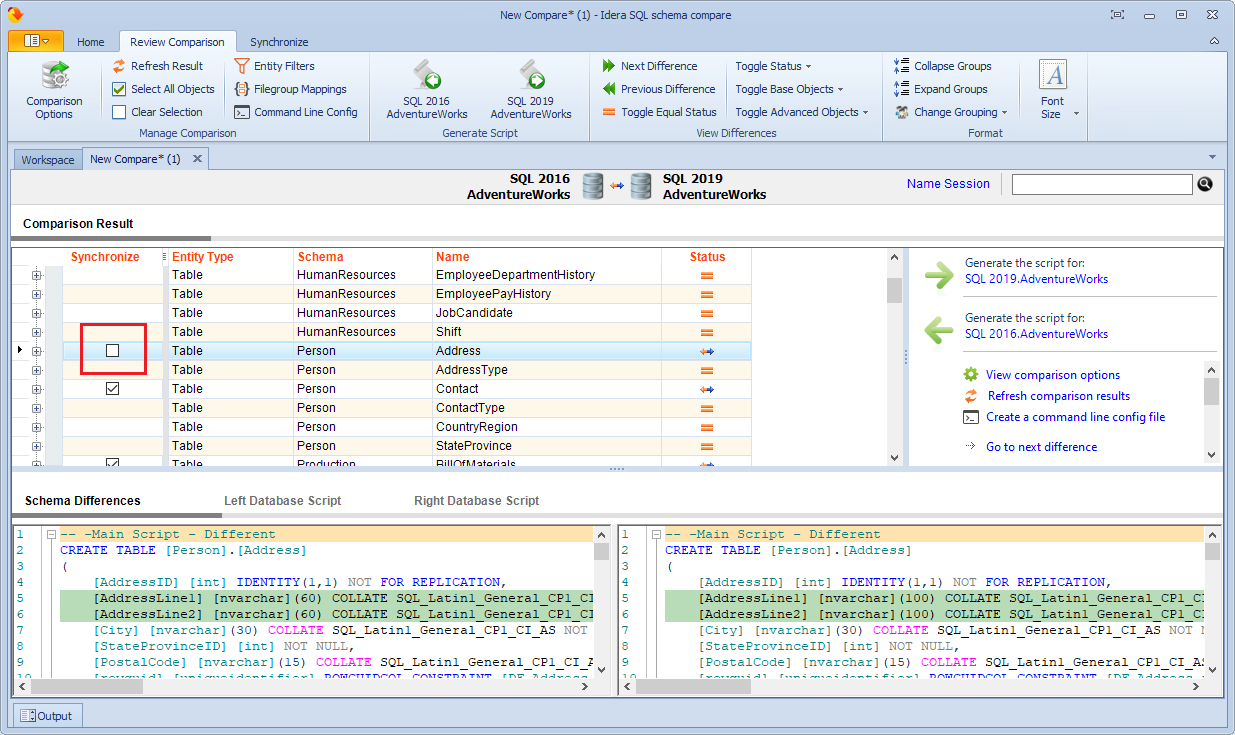Check the Synchronize box for Address
The width and height of the screenshot is (1235, 735).
[x=113, y=351]
